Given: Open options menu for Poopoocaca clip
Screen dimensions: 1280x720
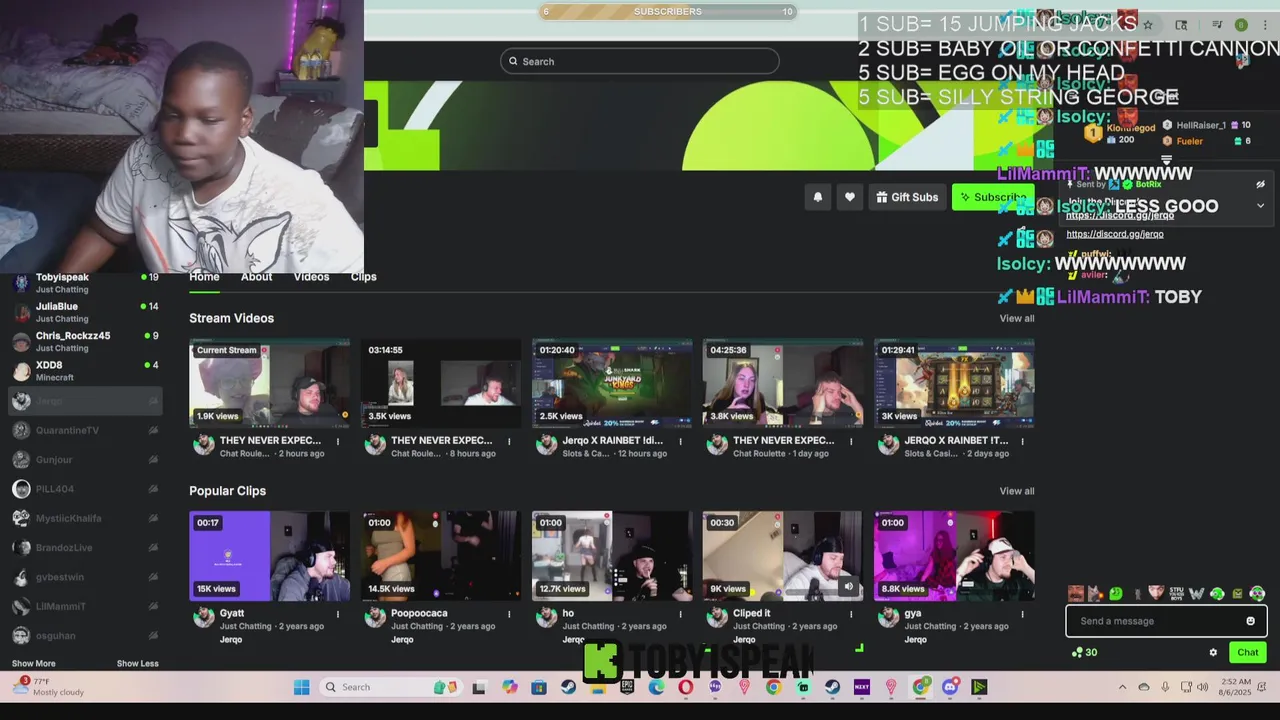Looking at the screenshot, I should pyautogui.click(x=509, y=614).
